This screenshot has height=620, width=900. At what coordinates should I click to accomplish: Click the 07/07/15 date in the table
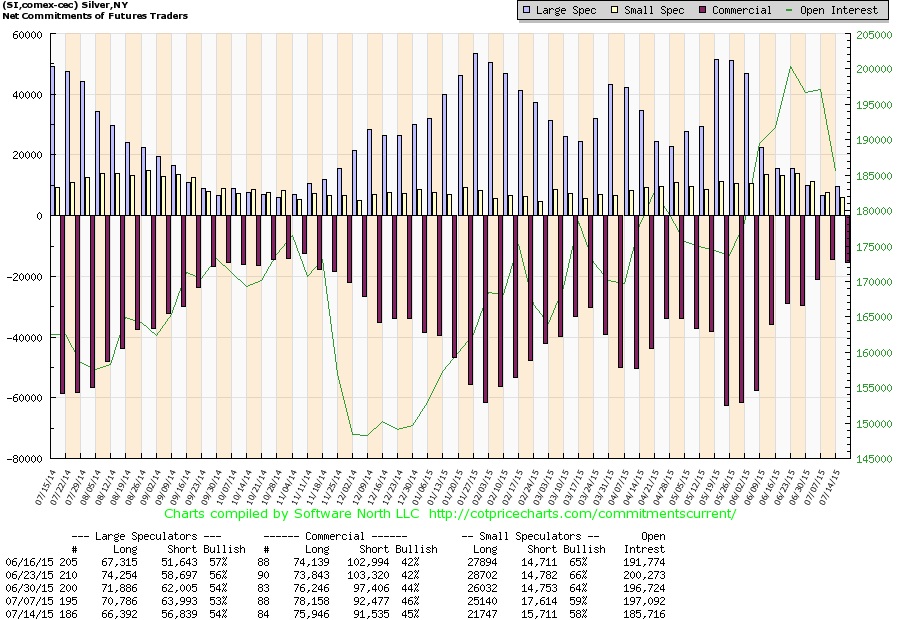coord(30,602)
